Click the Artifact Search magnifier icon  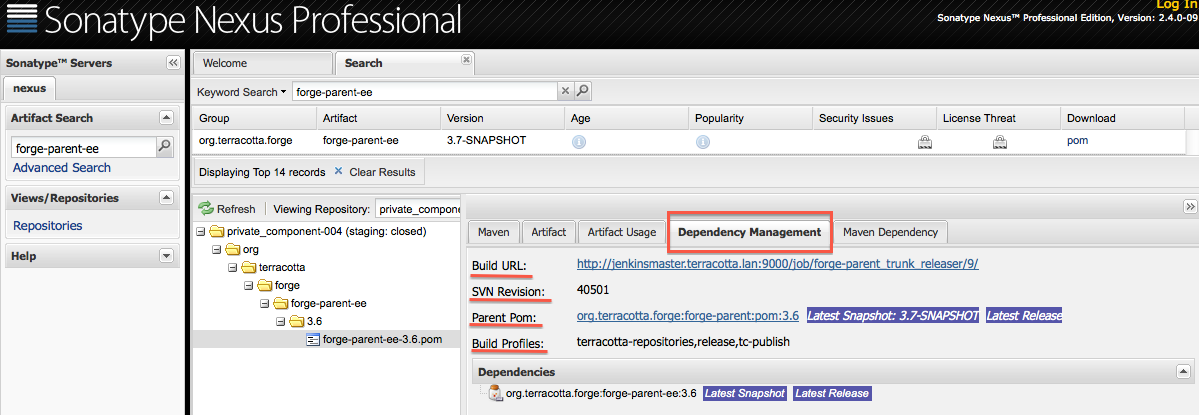(x=164, y=148)
